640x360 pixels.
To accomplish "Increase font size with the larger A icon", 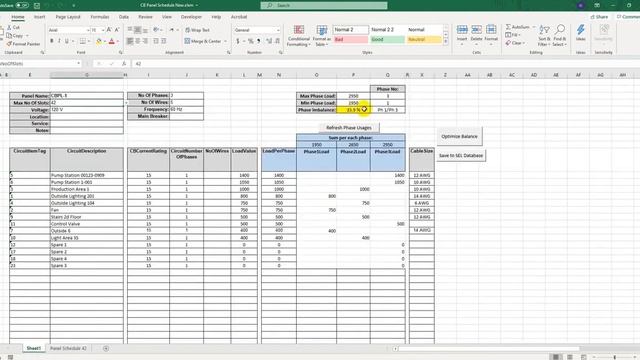I will [x=109, y=30].
